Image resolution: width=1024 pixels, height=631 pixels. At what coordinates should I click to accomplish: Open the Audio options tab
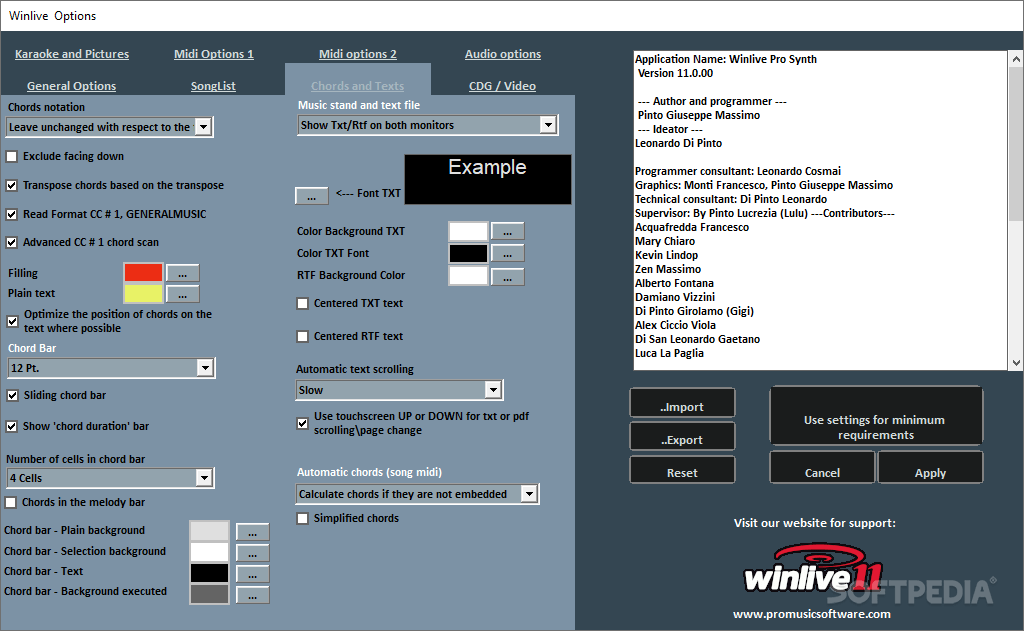[502, 53]
